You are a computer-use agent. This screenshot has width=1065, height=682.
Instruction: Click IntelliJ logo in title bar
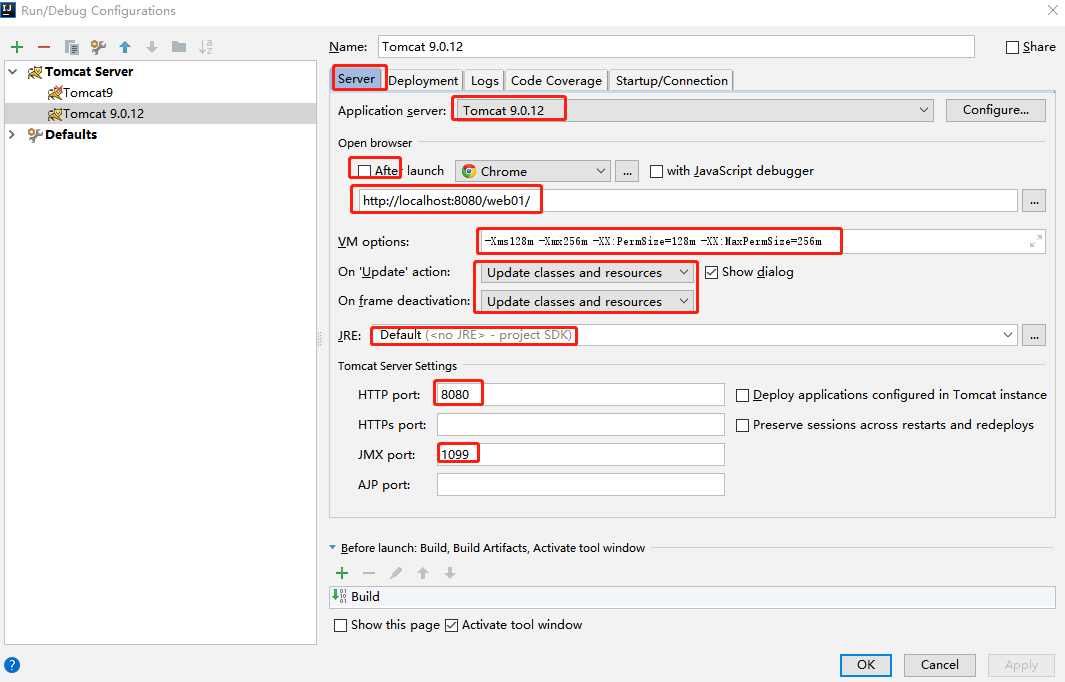8,10
